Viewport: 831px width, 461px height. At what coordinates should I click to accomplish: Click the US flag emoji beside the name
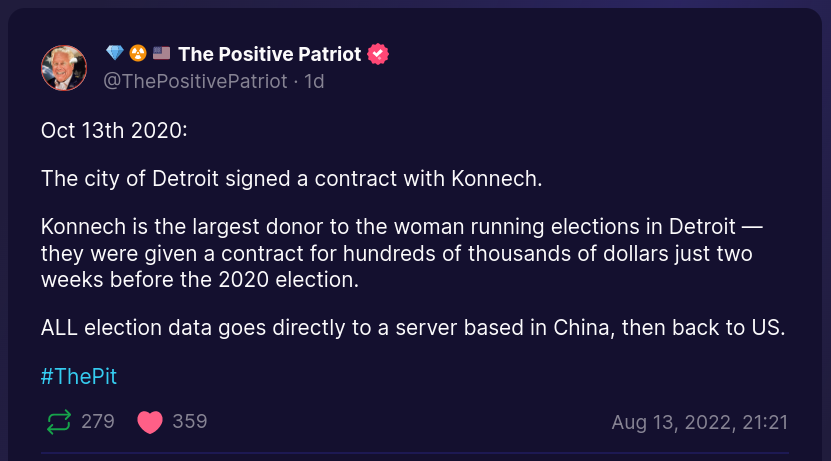(161, 53)
